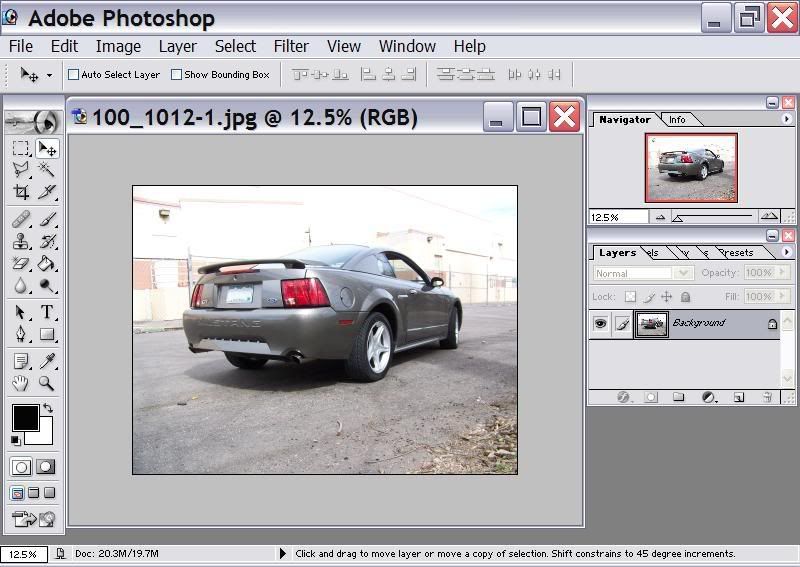Image resolution: width=800 pixels, height=567 pixels.
Task: Click the Navigator zoom in button
Action: point(769,216)
